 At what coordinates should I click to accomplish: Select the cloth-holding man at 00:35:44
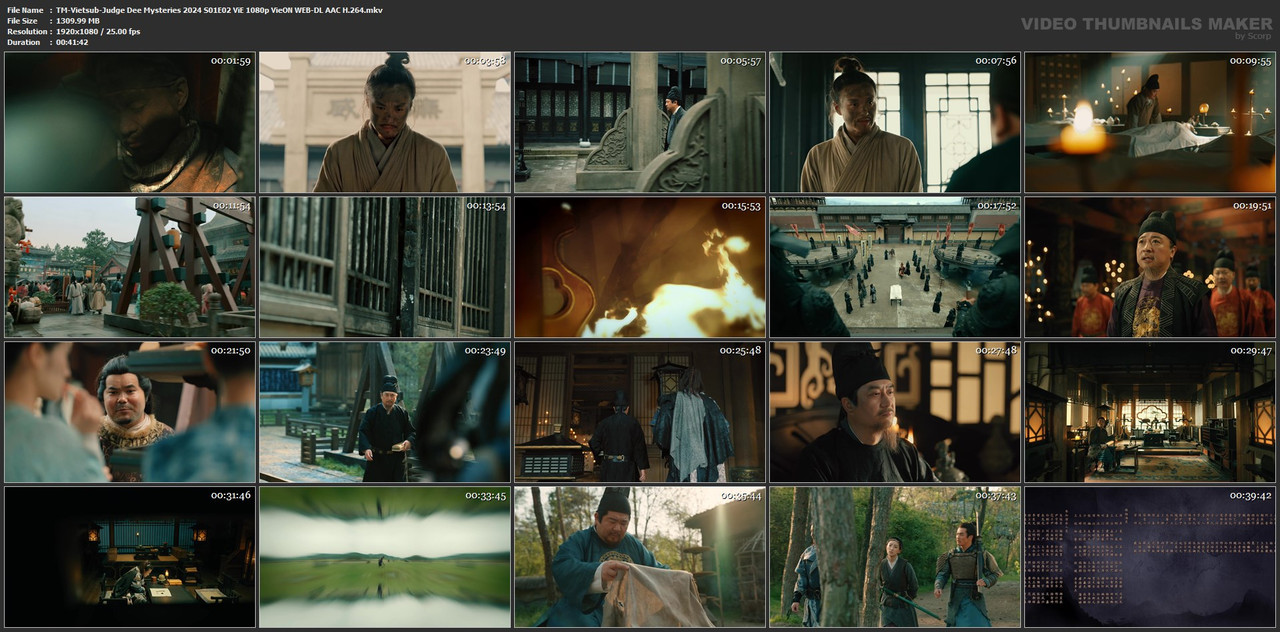pyautogui.click(x=640, y=557)
